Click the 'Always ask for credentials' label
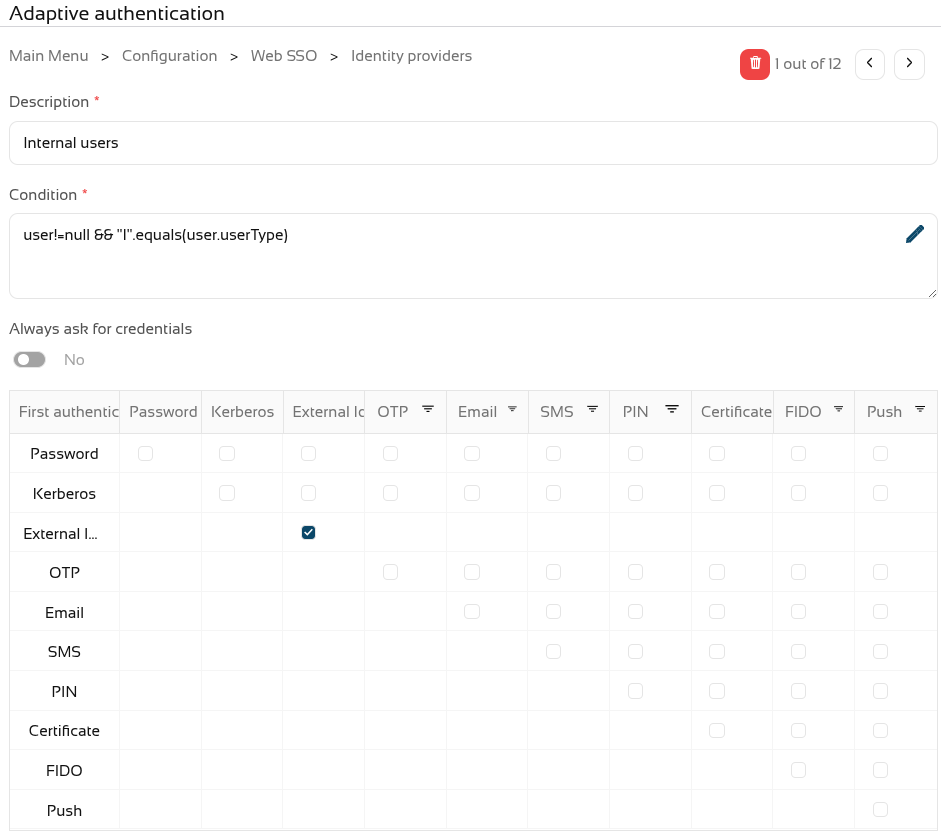This screenshot has height=835, width=941. [x=100, y=329]
